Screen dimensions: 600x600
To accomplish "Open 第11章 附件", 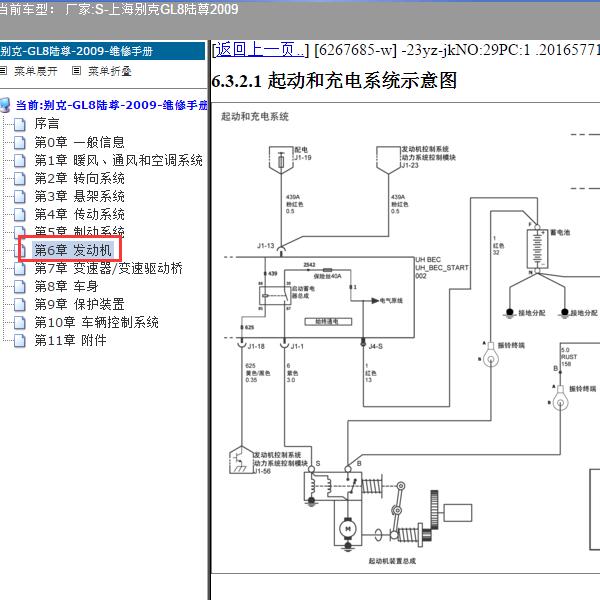I will click(70, 340).
